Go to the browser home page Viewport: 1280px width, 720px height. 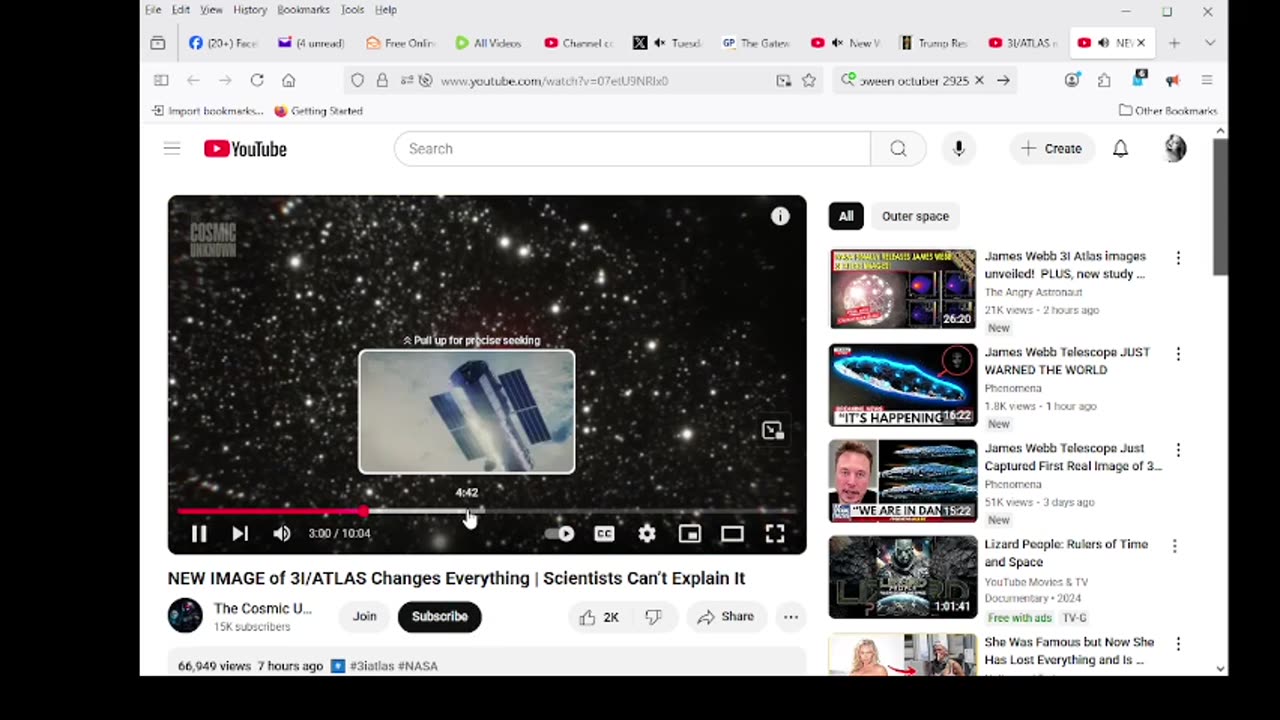pos(289,80)
